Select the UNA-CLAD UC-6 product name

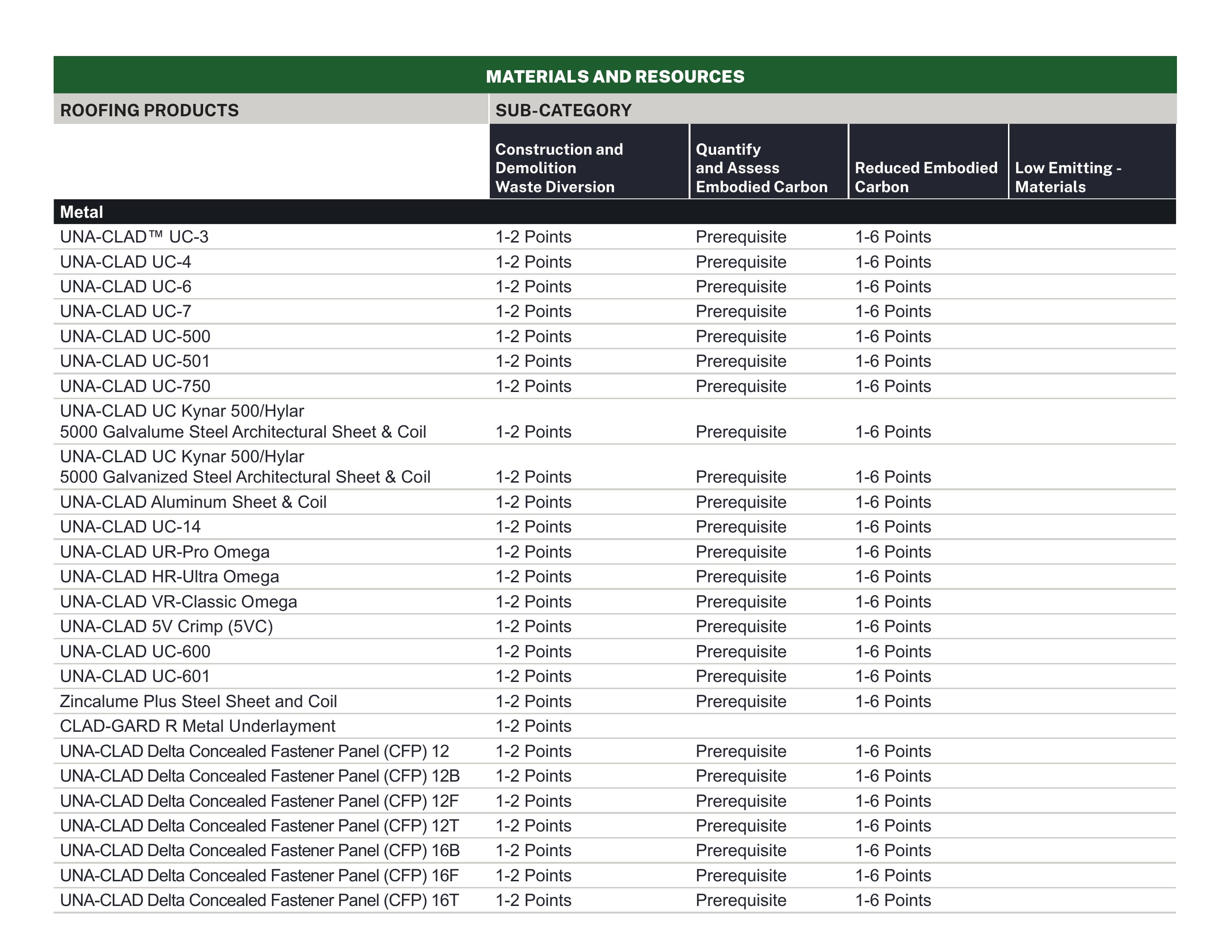[125, 287]
